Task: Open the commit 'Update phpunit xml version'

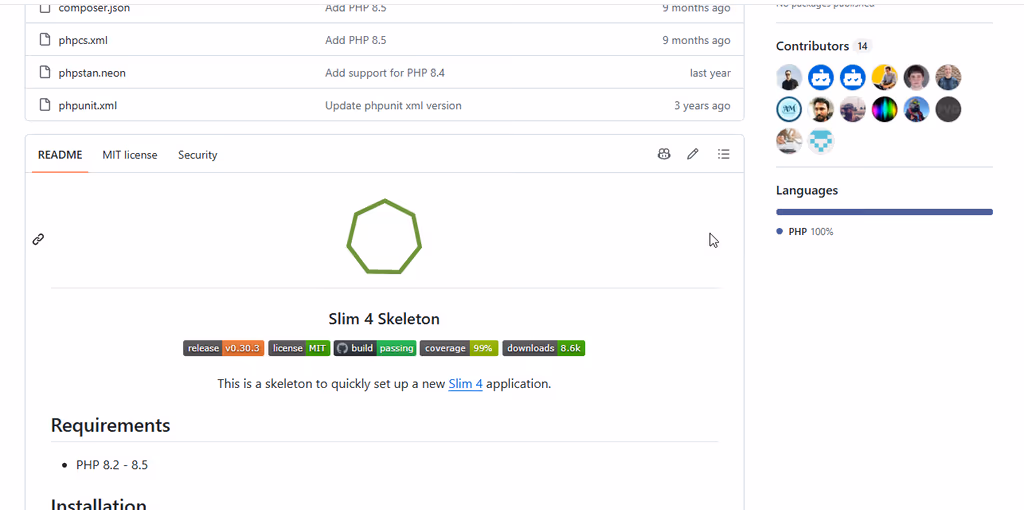Action: (x=393, y=106)
